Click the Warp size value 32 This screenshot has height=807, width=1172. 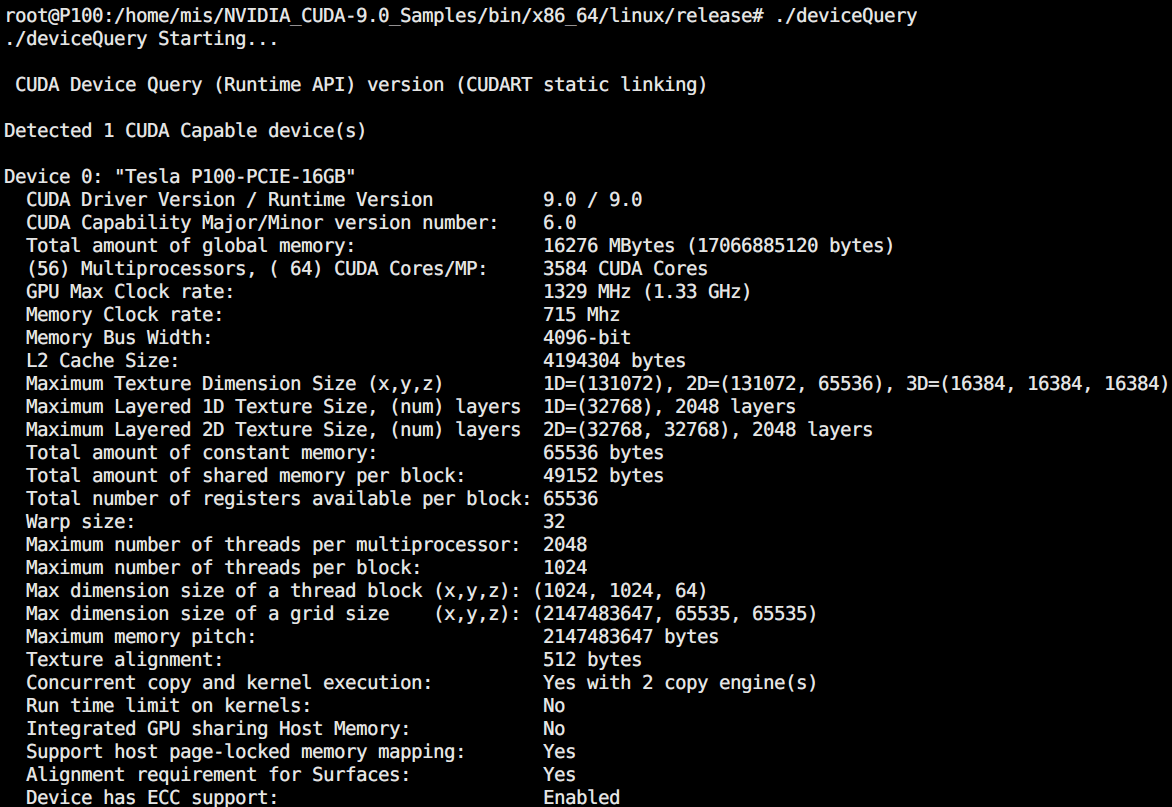[x=554, y=522]
